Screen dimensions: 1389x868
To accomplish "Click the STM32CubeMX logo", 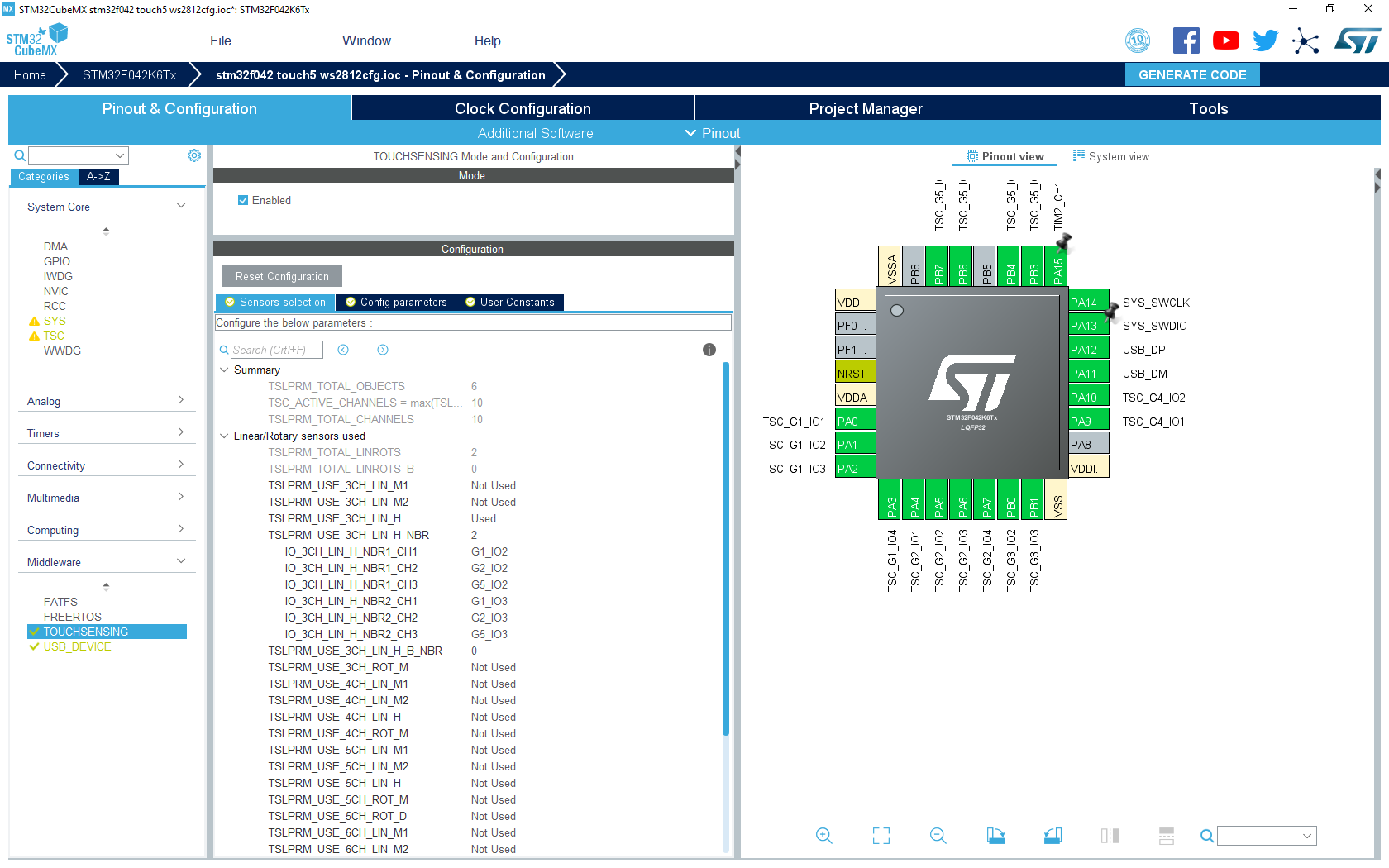I will [36, 41].
